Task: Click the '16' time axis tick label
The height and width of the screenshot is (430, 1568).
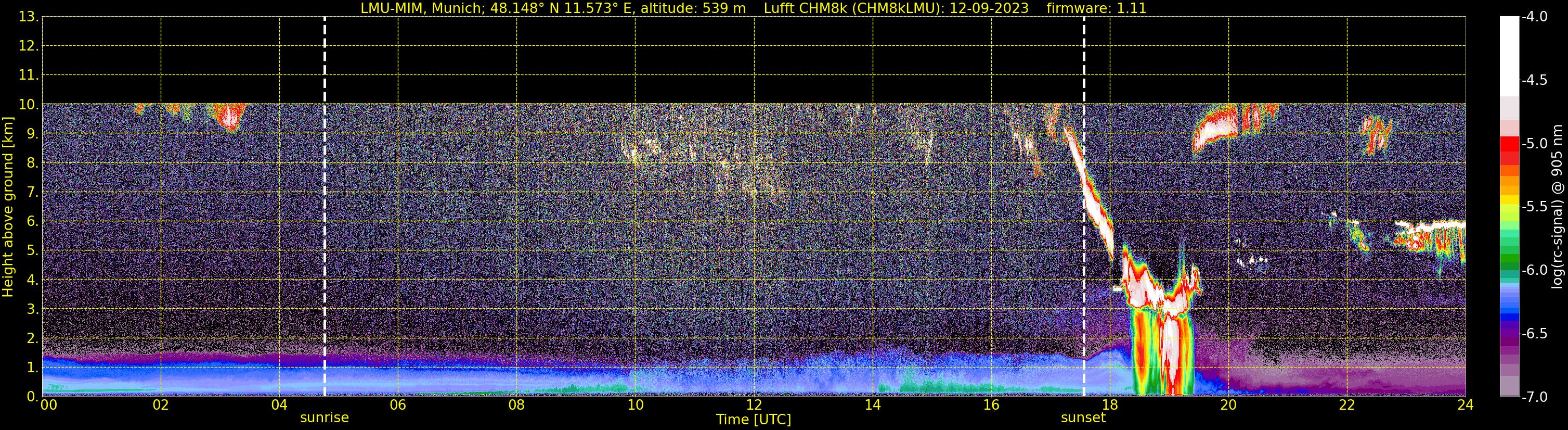Action: [991, 405]
